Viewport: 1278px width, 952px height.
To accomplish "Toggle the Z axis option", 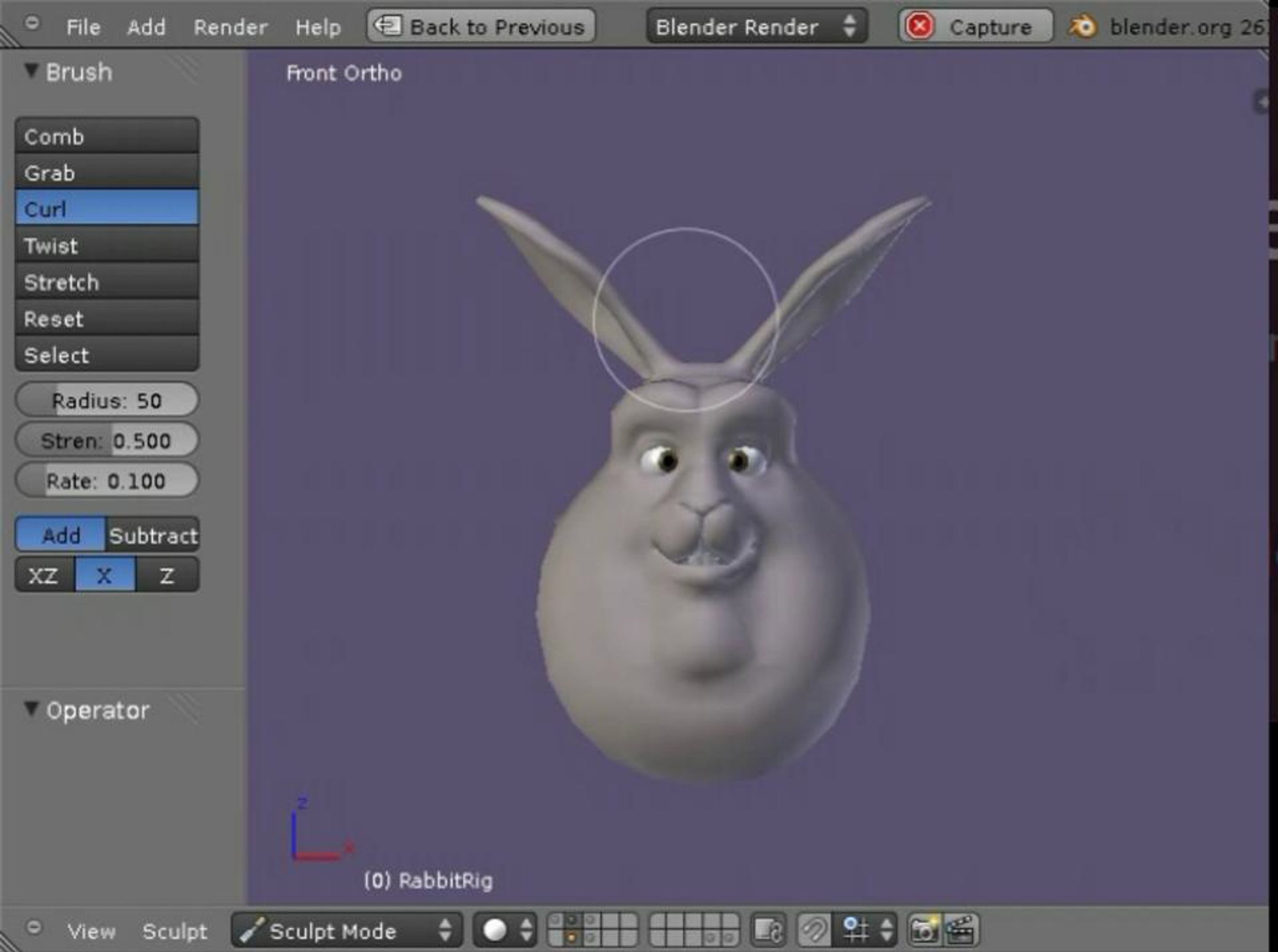I will pos(167,575).
